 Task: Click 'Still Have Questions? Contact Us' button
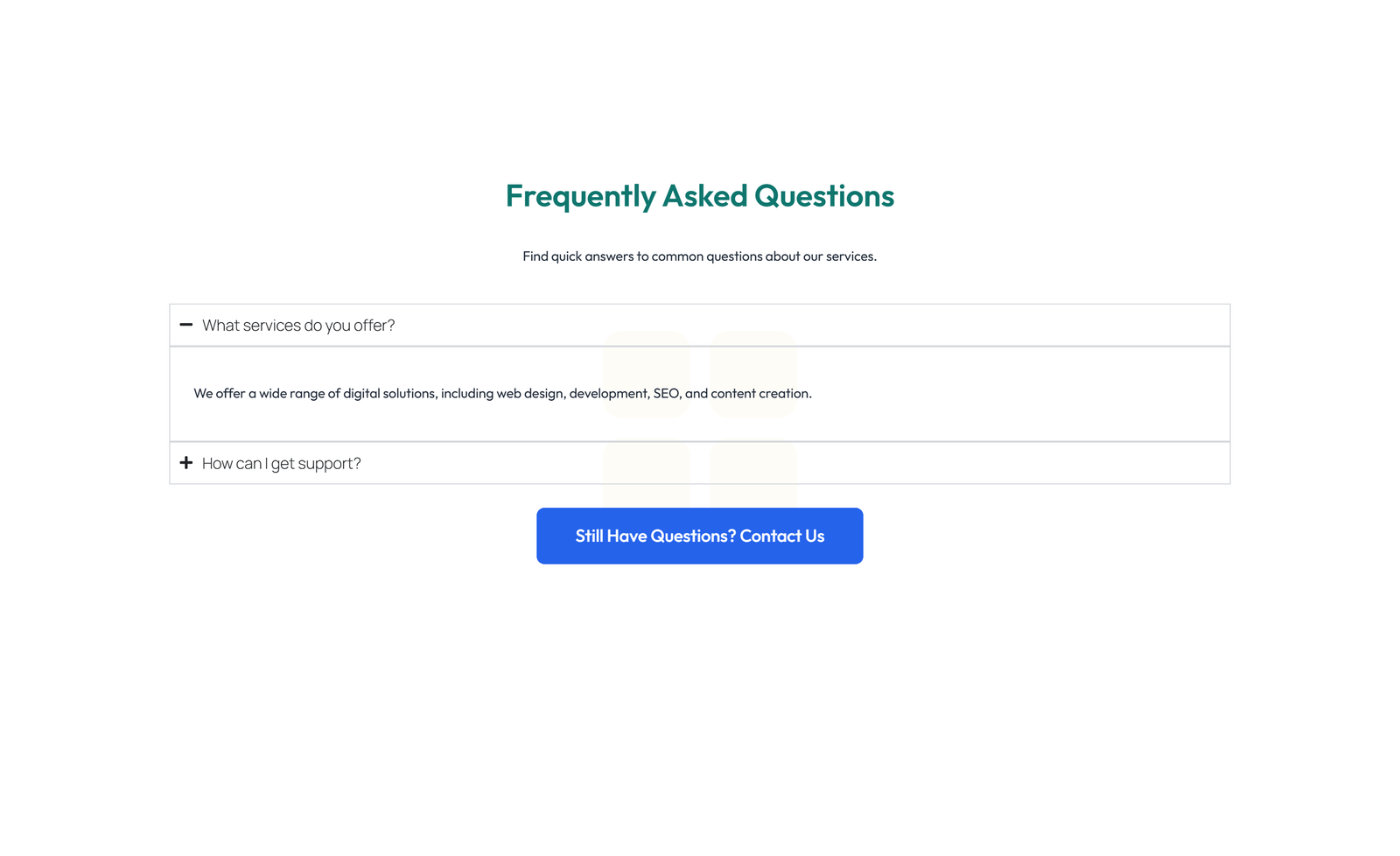pos(699,535)
